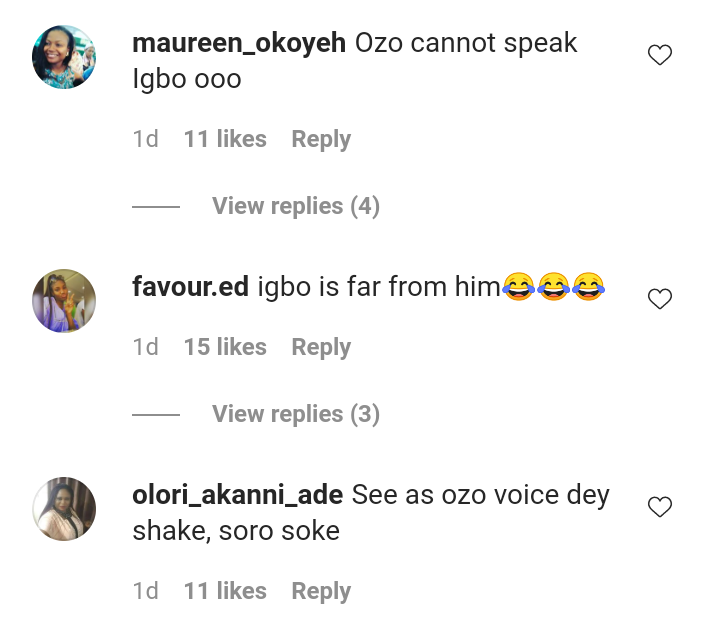This screenshot has width=720, height=643.
Task: Open favour.ed's profile picture
Action: (x=65, y=300)
